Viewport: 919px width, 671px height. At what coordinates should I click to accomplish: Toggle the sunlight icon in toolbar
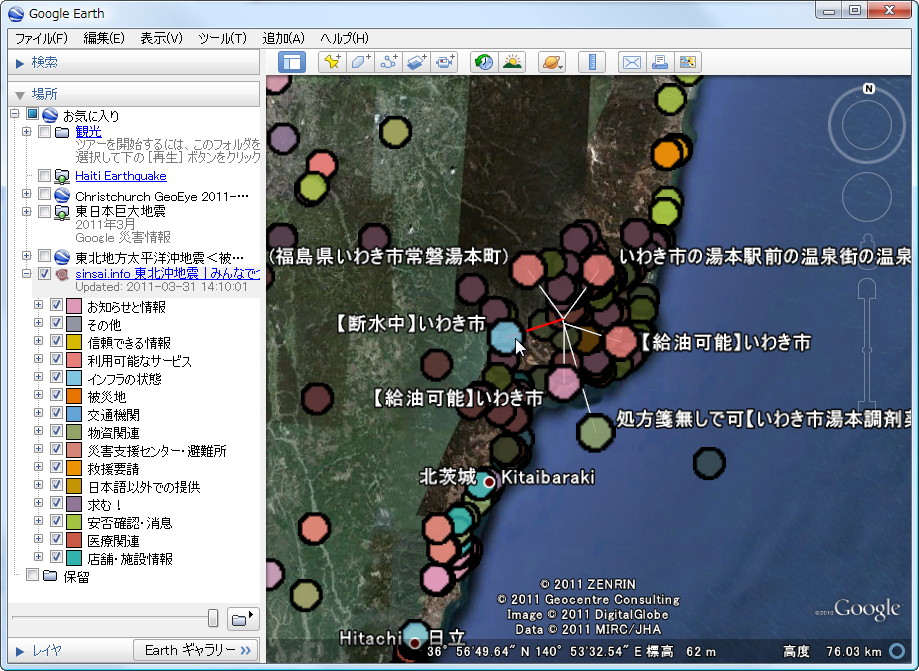[512, 62]
